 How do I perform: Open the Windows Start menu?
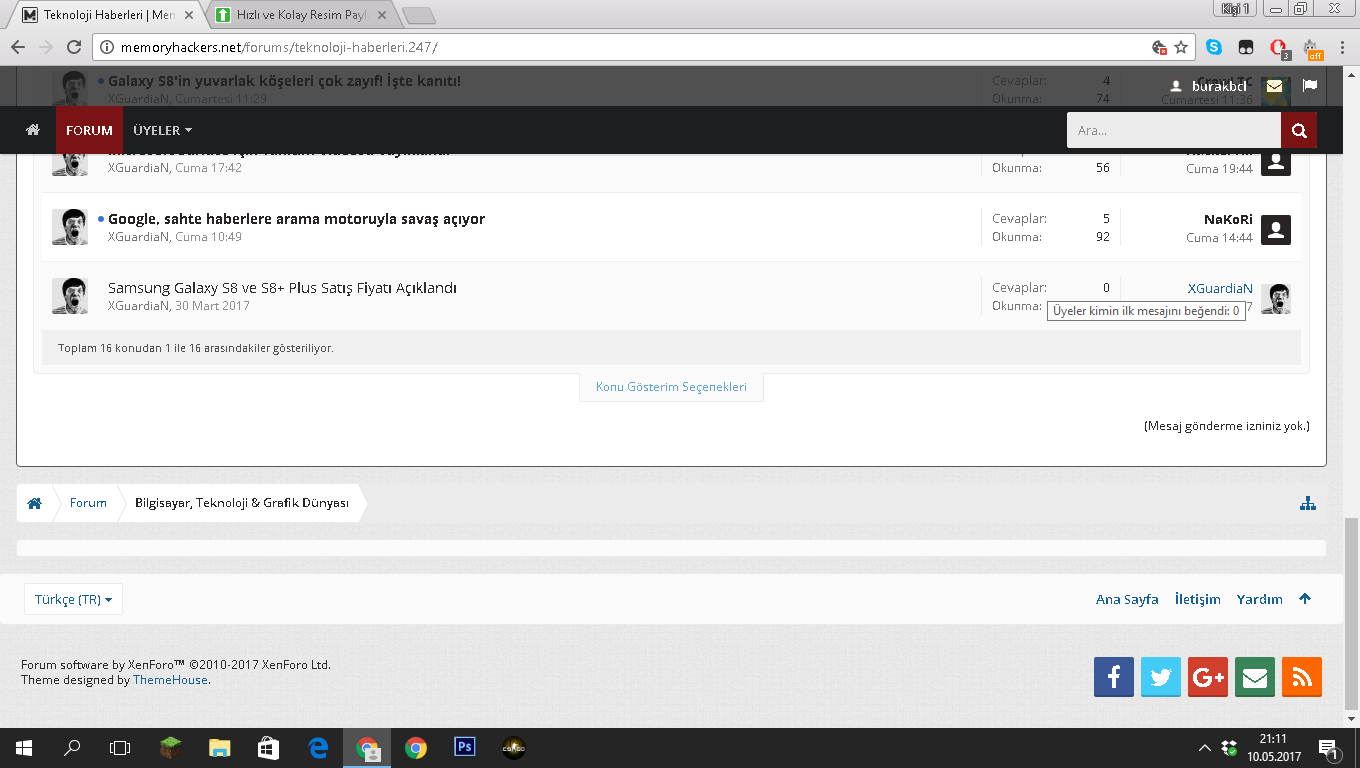[x=23, y=748]
